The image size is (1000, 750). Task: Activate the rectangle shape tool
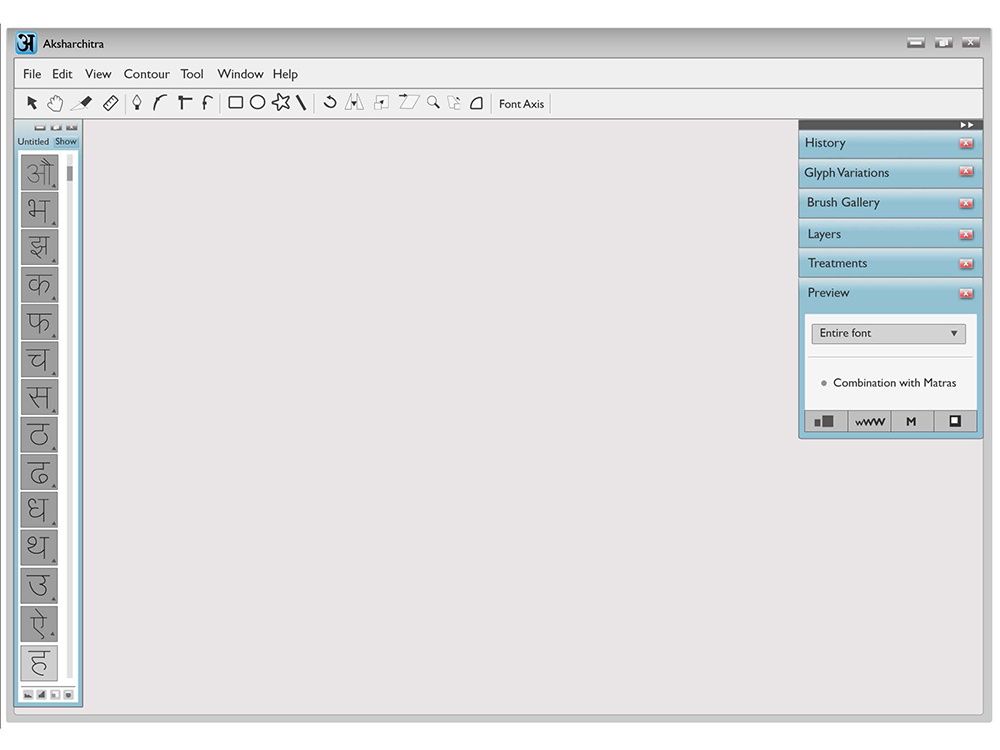[235, 103]
